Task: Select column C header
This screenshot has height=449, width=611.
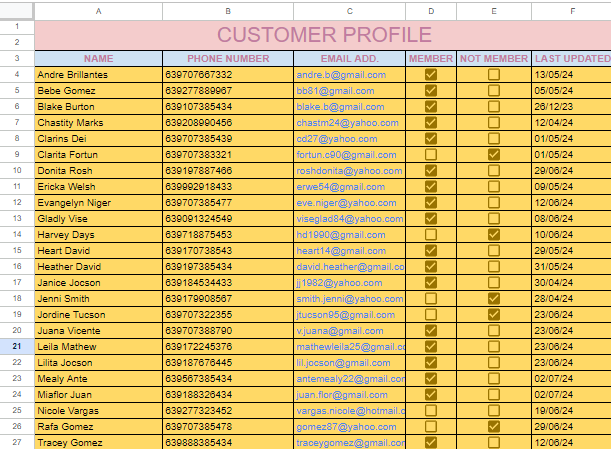Action: point(350,11)
